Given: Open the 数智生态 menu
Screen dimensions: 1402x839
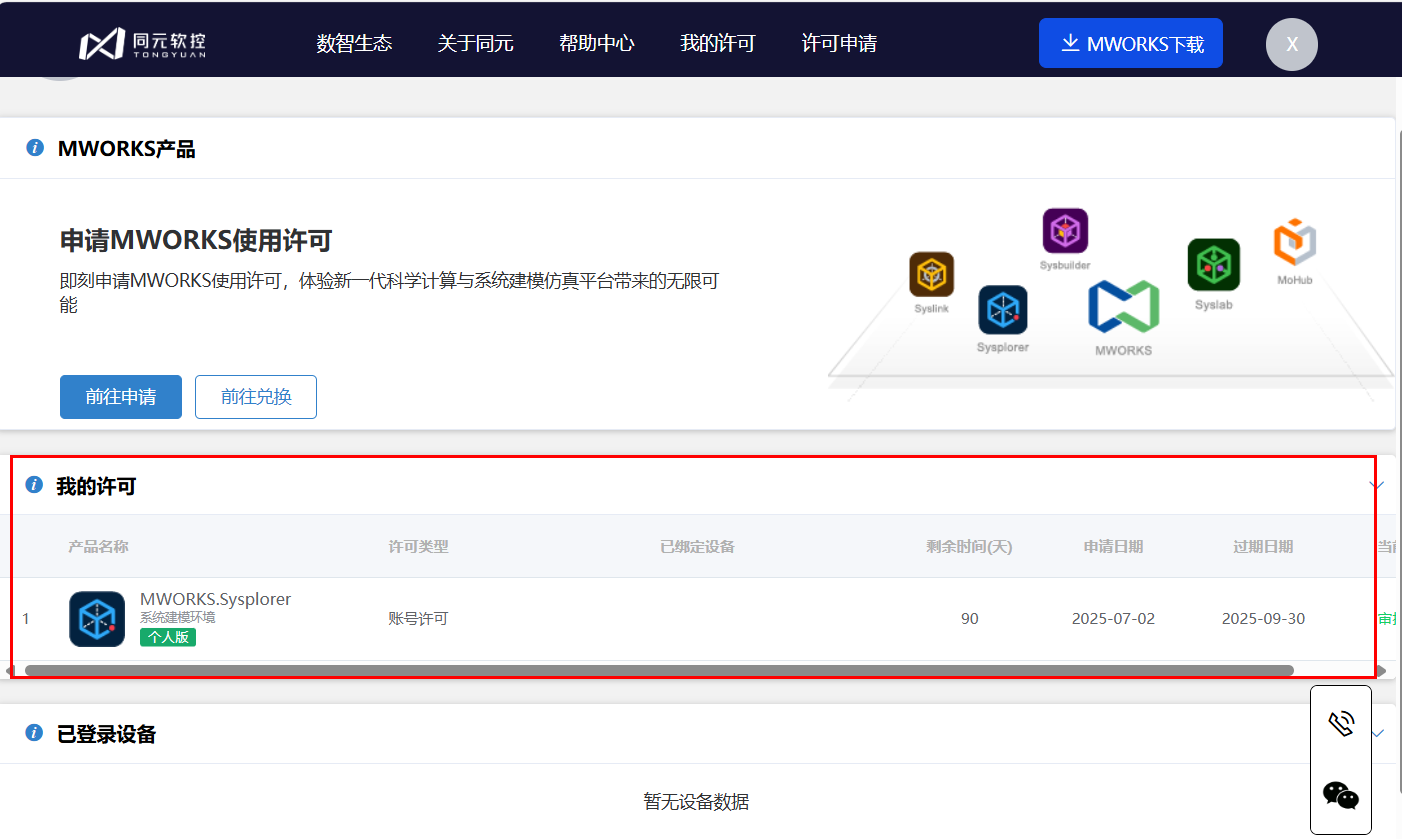Looking at the screenshot, I should tap(354, 43).
